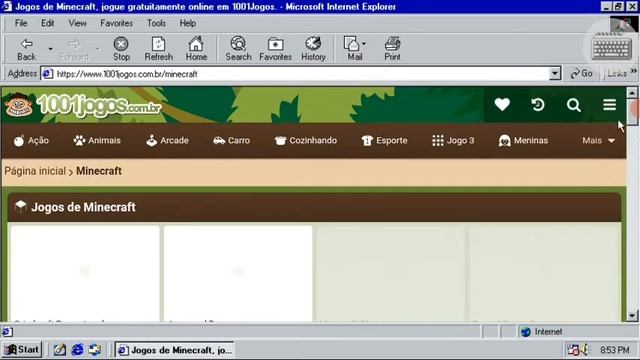Open site search with the magnifier icon

(573, 105)
